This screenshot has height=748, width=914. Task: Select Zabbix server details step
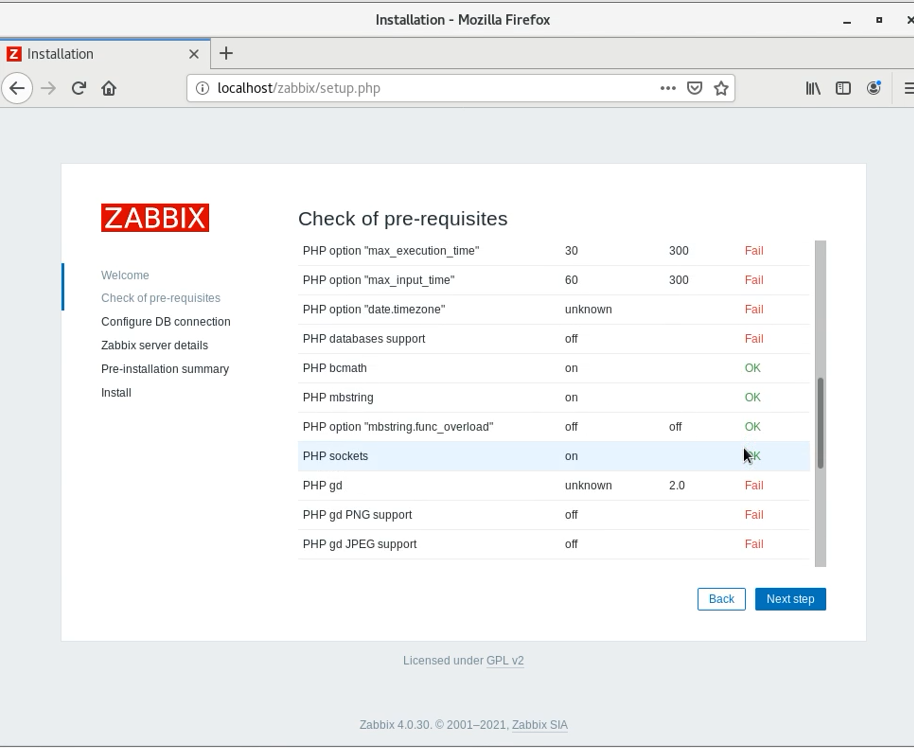(154, 345)
